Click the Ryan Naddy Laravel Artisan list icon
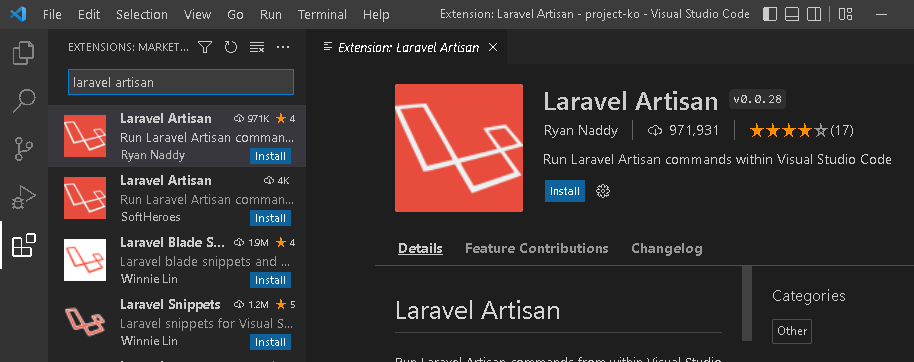 (85, 136)
